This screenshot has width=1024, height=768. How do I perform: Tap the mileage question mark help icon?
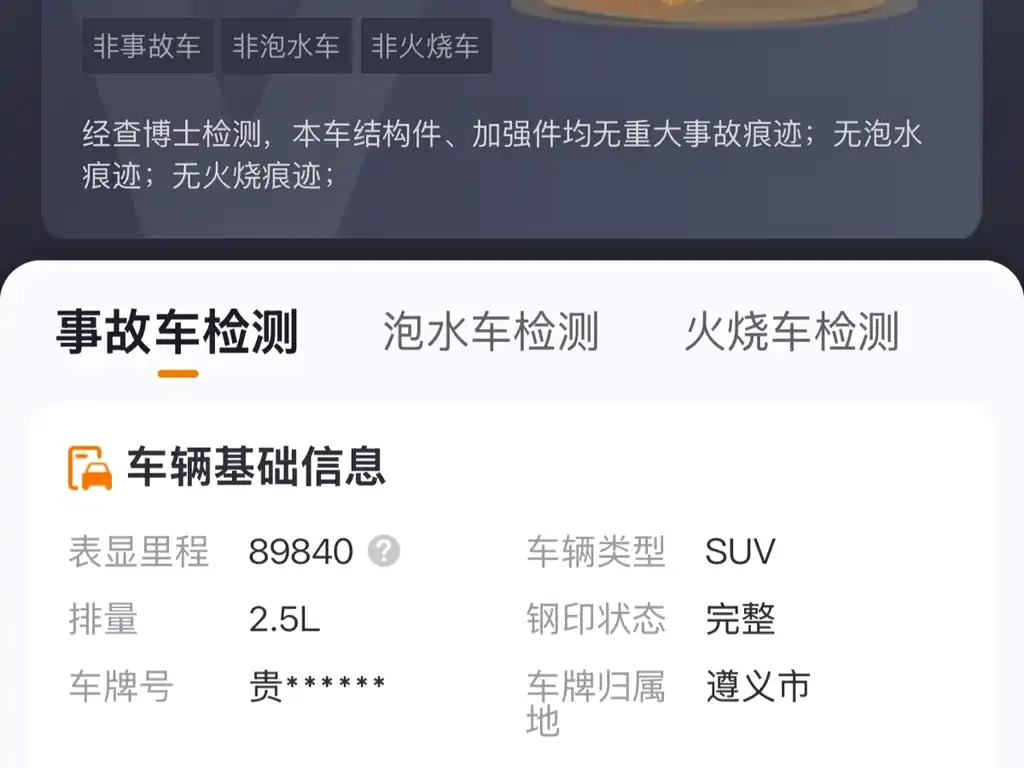point(384,551)
